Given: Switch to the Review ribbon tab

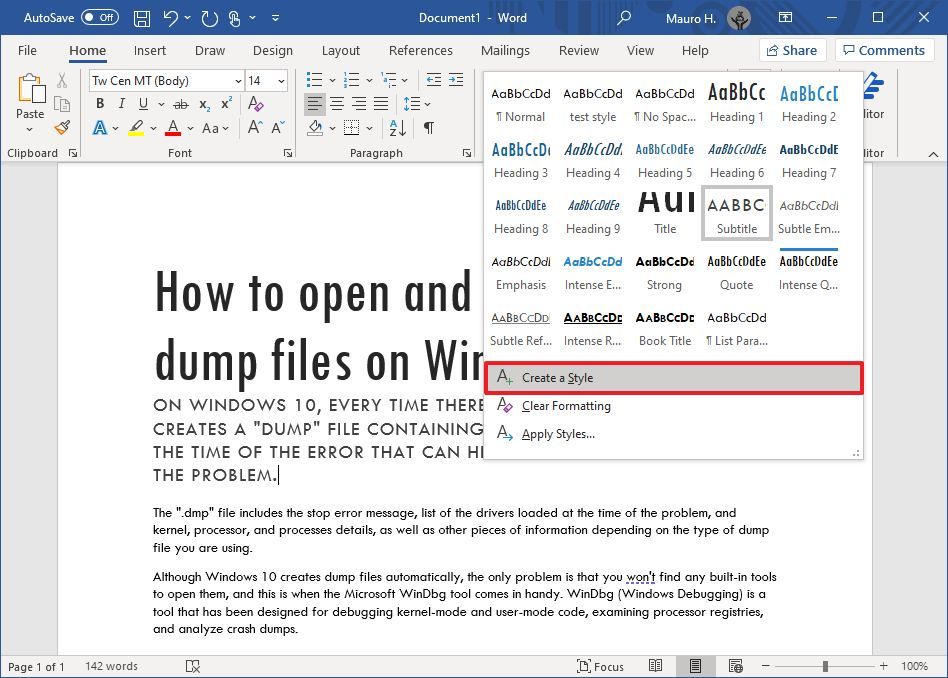Looking at the screenshot, I should (x=578, y=50).
